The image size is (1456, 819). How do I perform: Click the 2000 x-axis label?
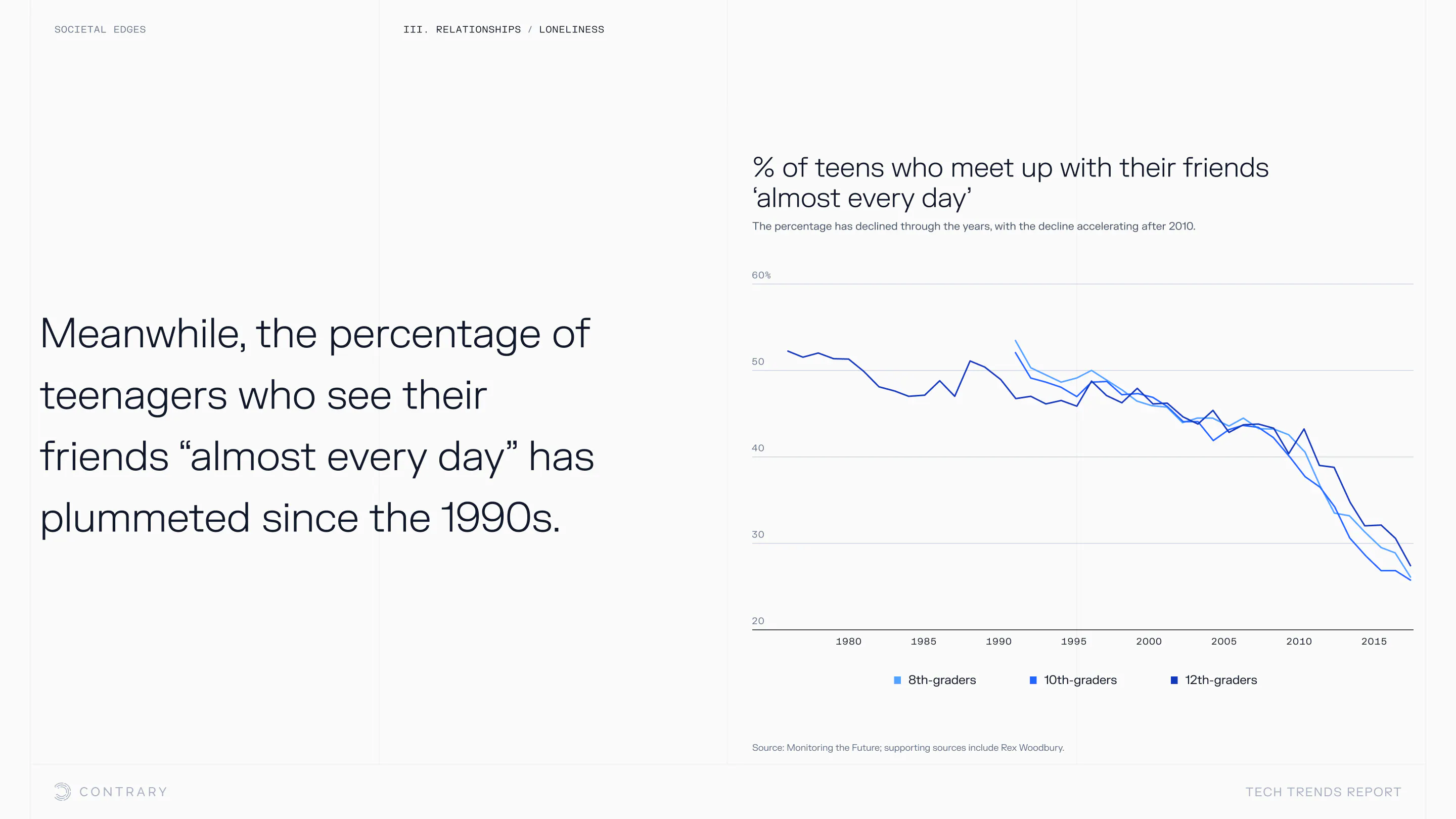coord(1149,642)
